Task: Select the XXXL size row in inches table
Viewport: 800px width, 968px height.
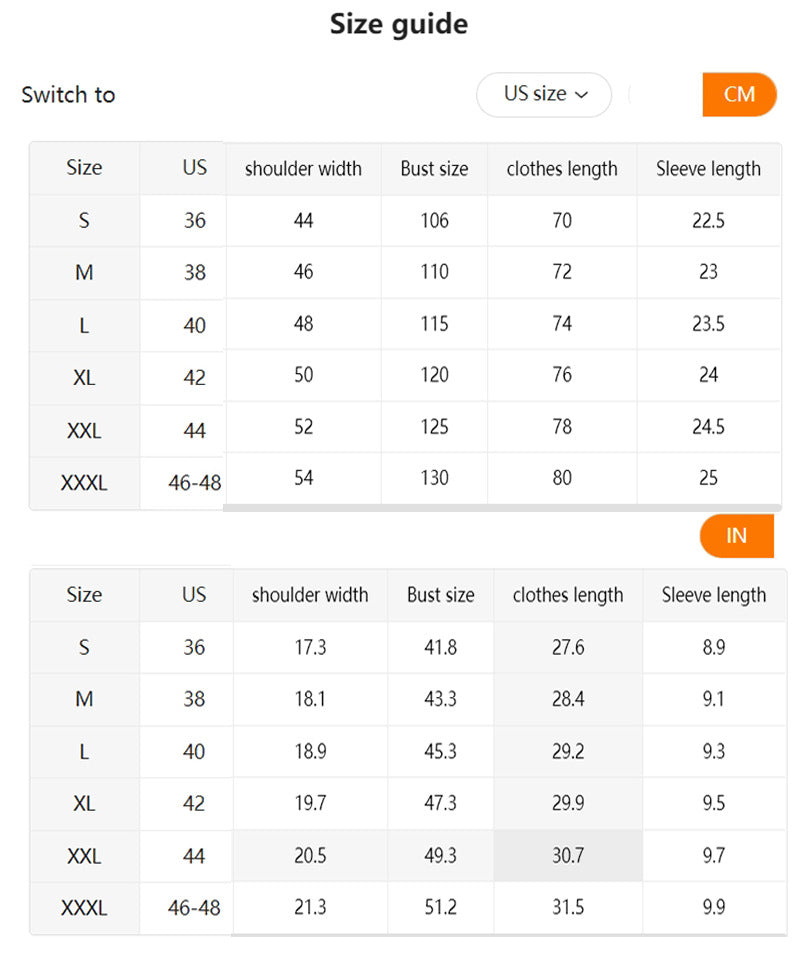Action: click(x=84, y=908)
